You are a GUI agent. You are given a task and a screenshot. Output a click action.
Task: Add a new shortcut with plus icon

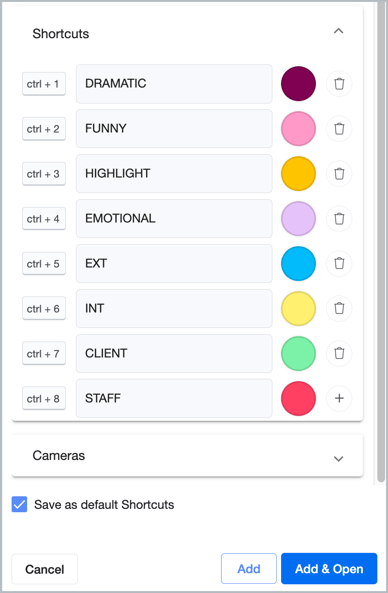[x=339, y=398]
